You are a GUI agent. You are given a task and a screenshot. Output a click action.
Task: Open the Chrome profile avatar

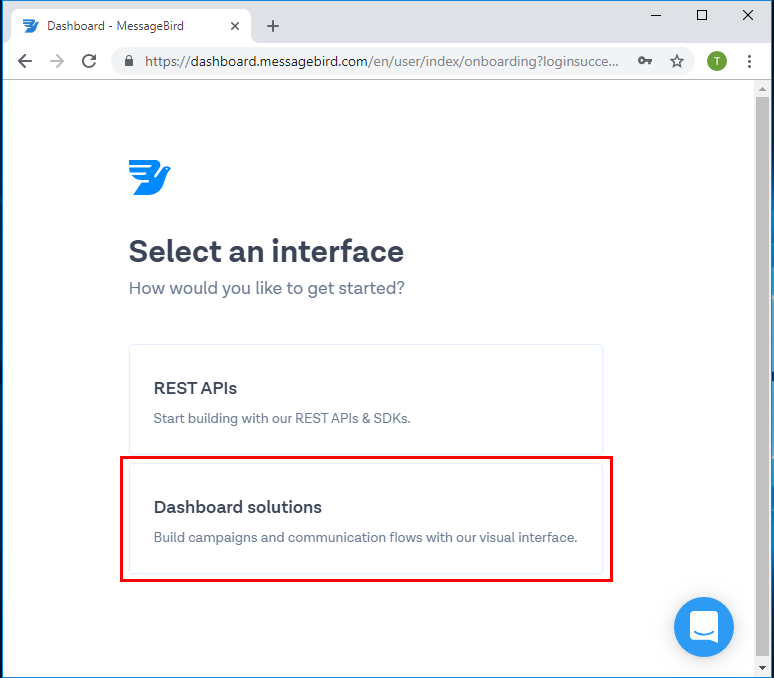pyautogui.click(x=716, y=61)
